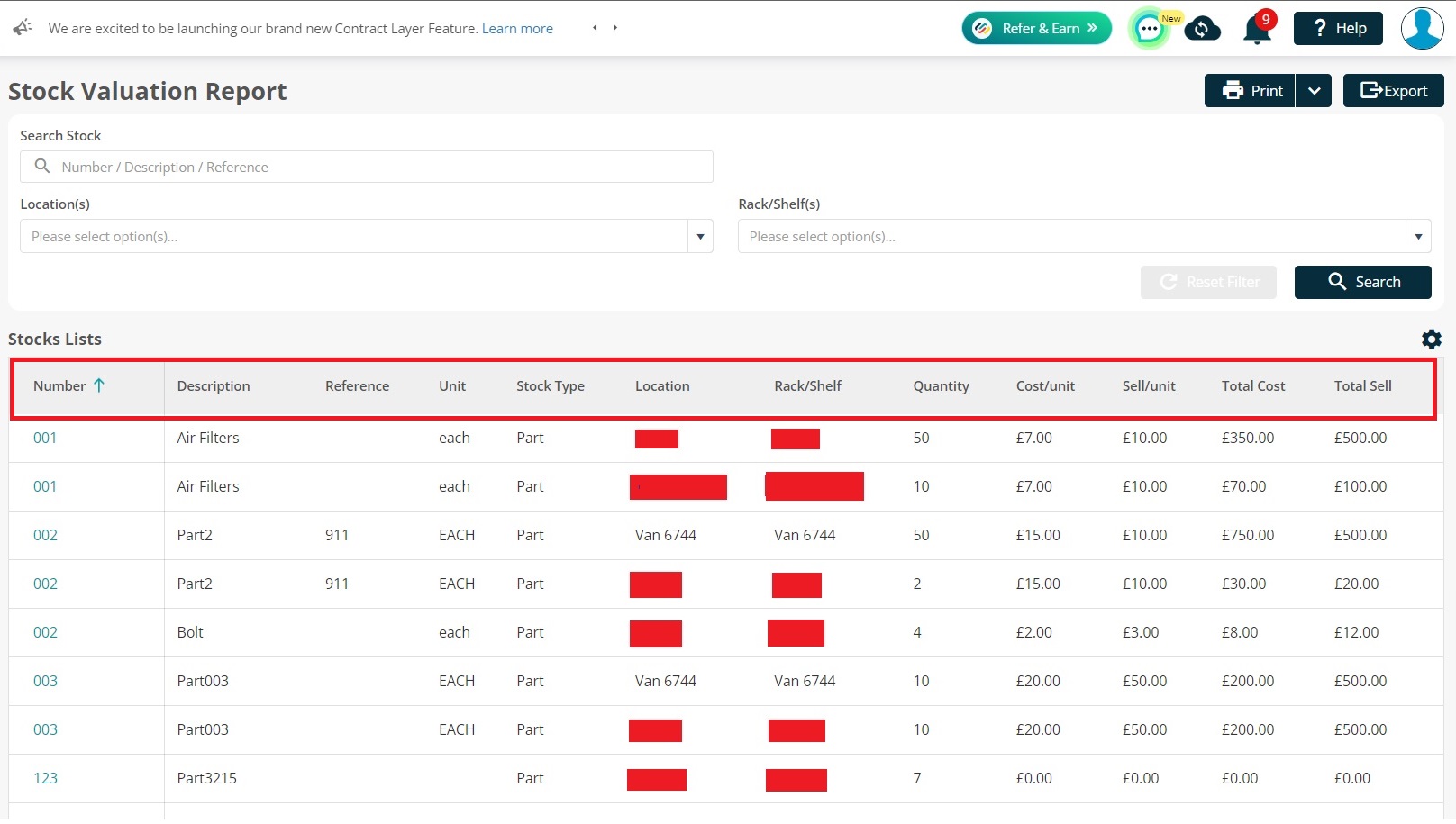This screenshot has width=1456, height=824.
Task: Click £350.00 total cost cell
Action: (1248, 438)
